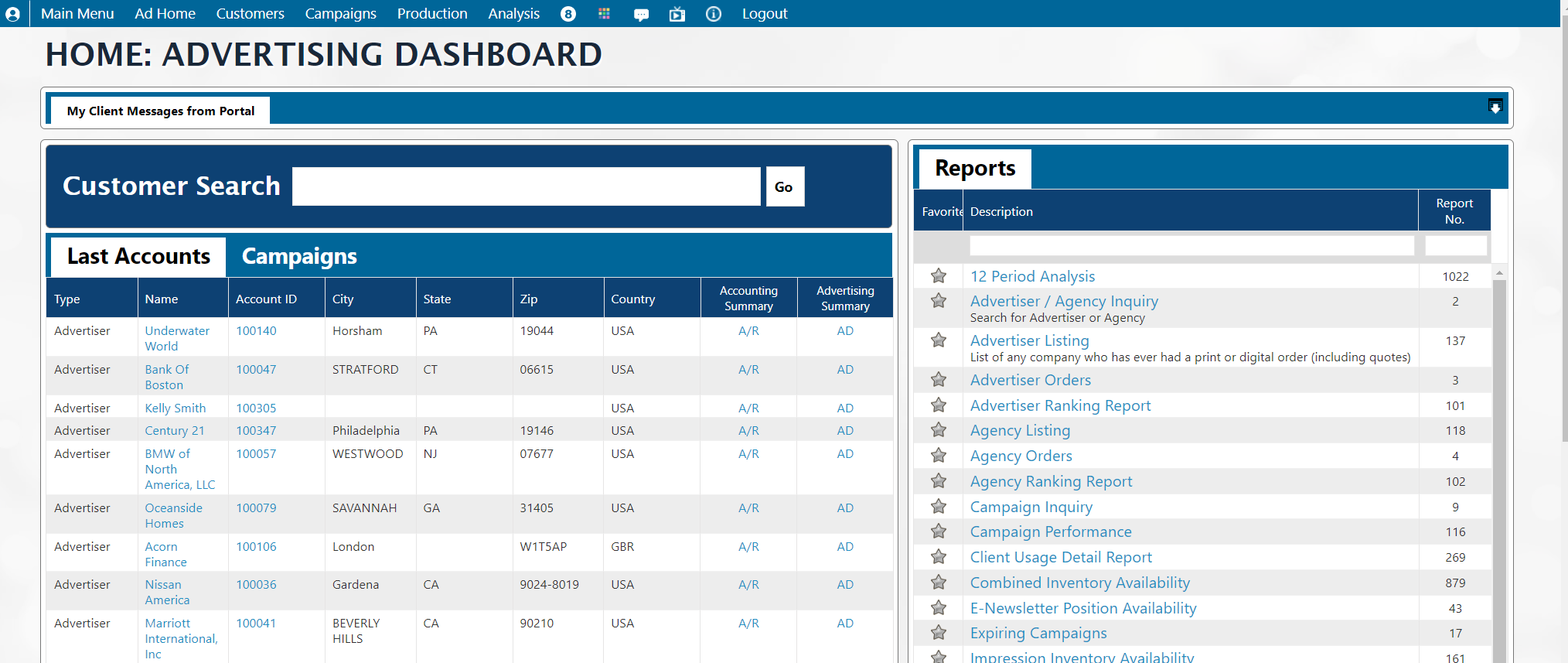Open A/R summary for Underwater World

[748, 331]
